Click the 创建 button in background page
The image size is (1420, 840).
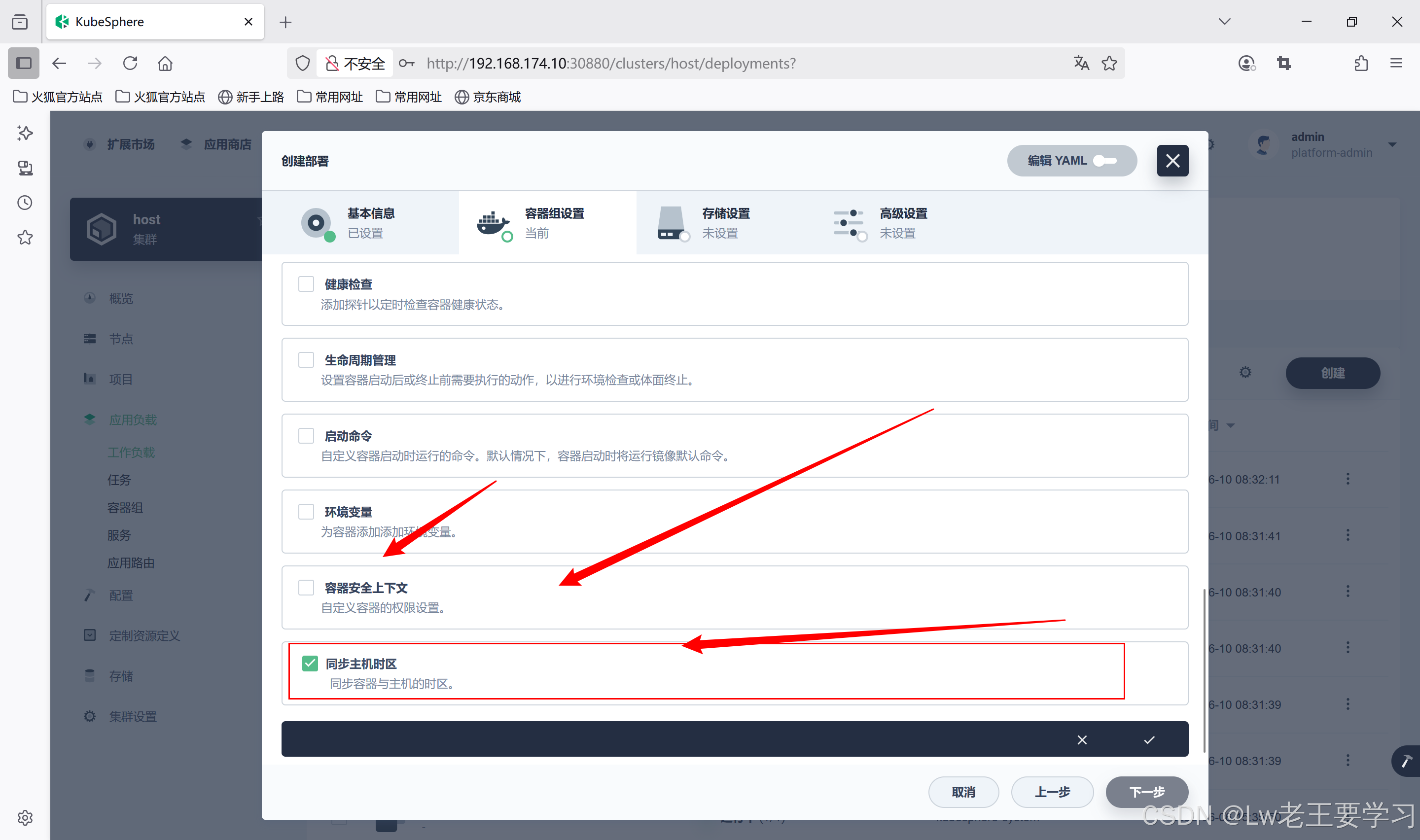(x=1333, y=373)
